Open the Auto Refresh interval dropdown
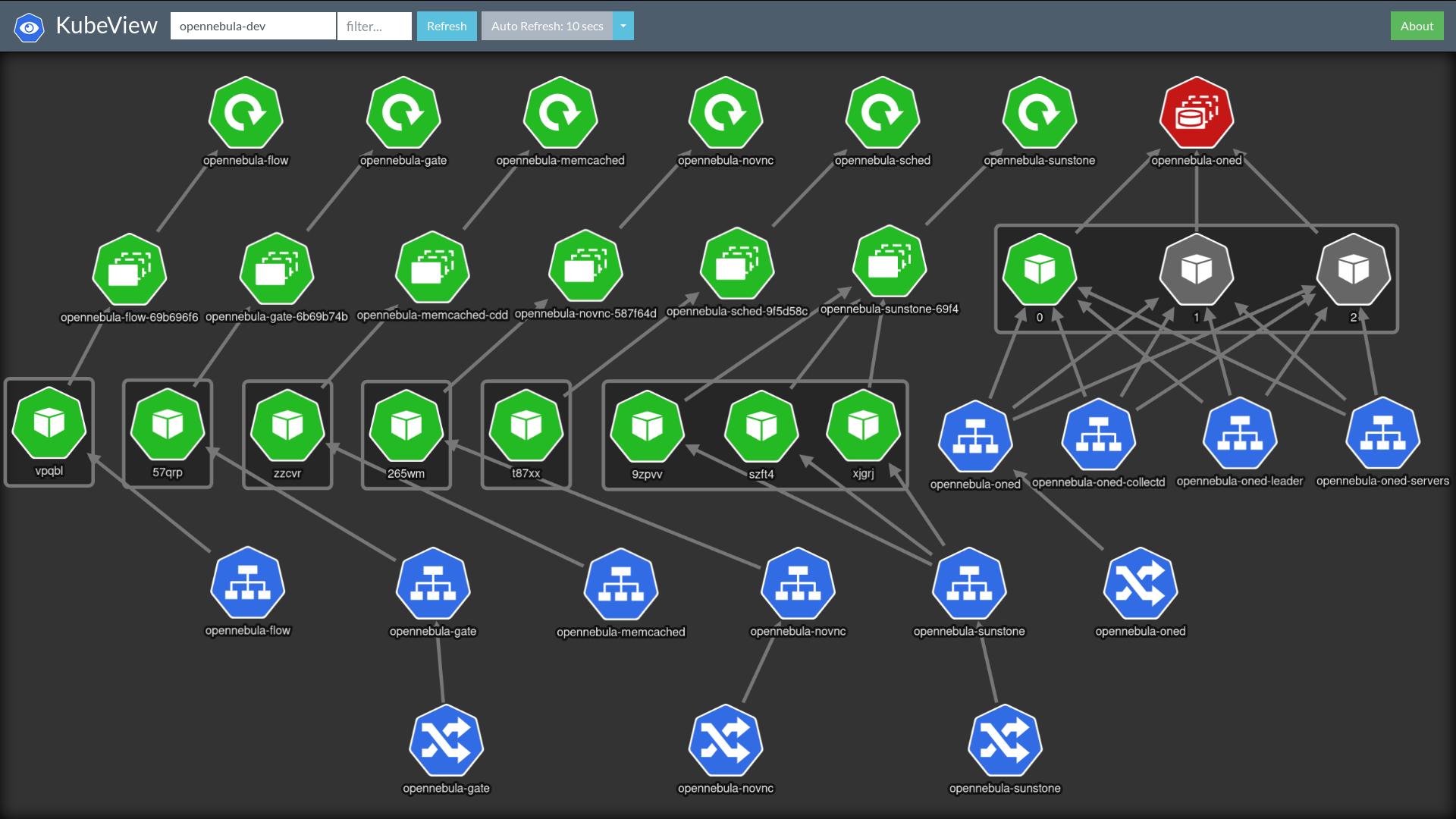This screenshot has width=1456, height=819. (622, 26)
